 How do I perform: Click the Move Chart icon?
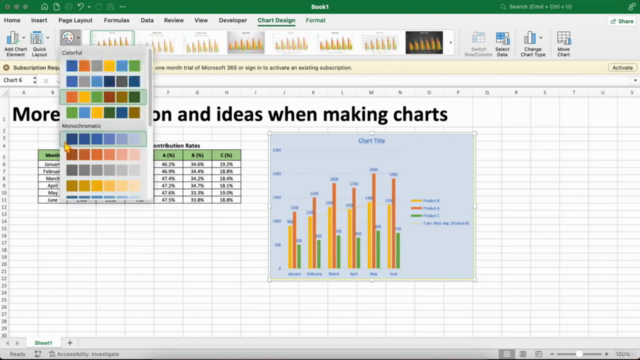(563, 38)
